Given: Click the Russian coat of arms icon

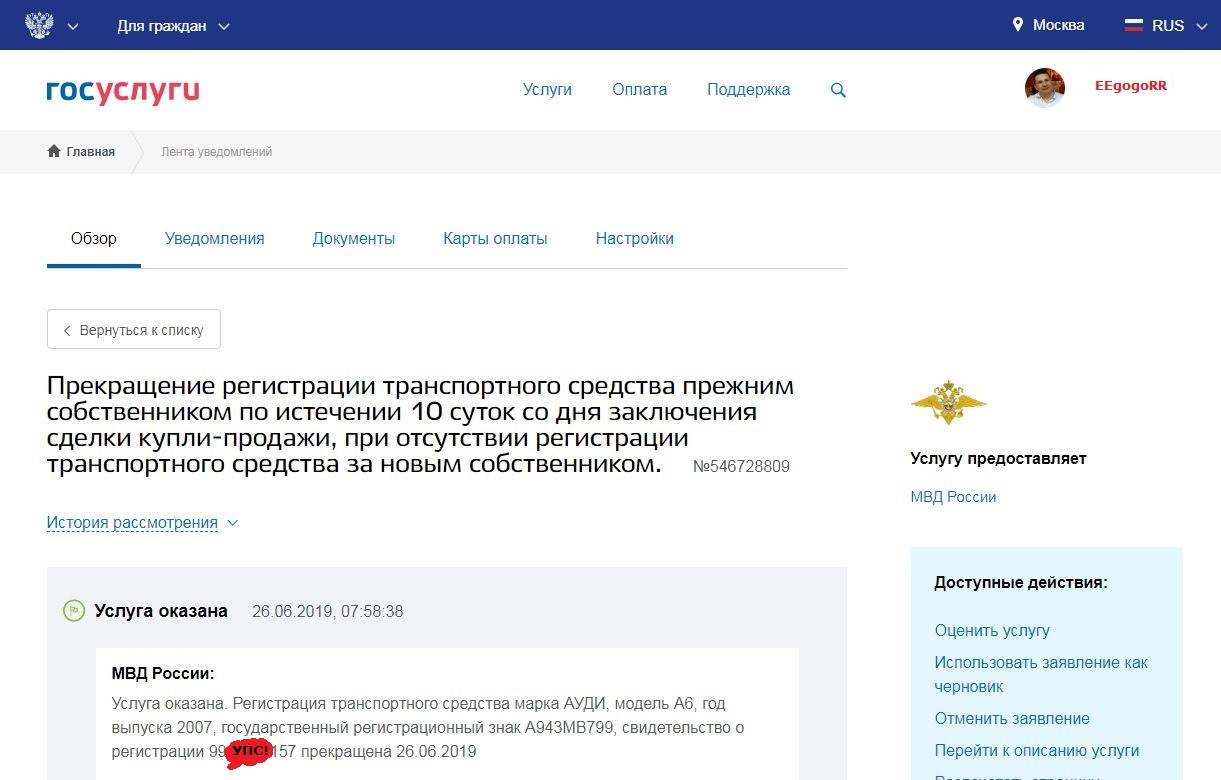Looking at the screenshot, I should (x=40, y=25).
